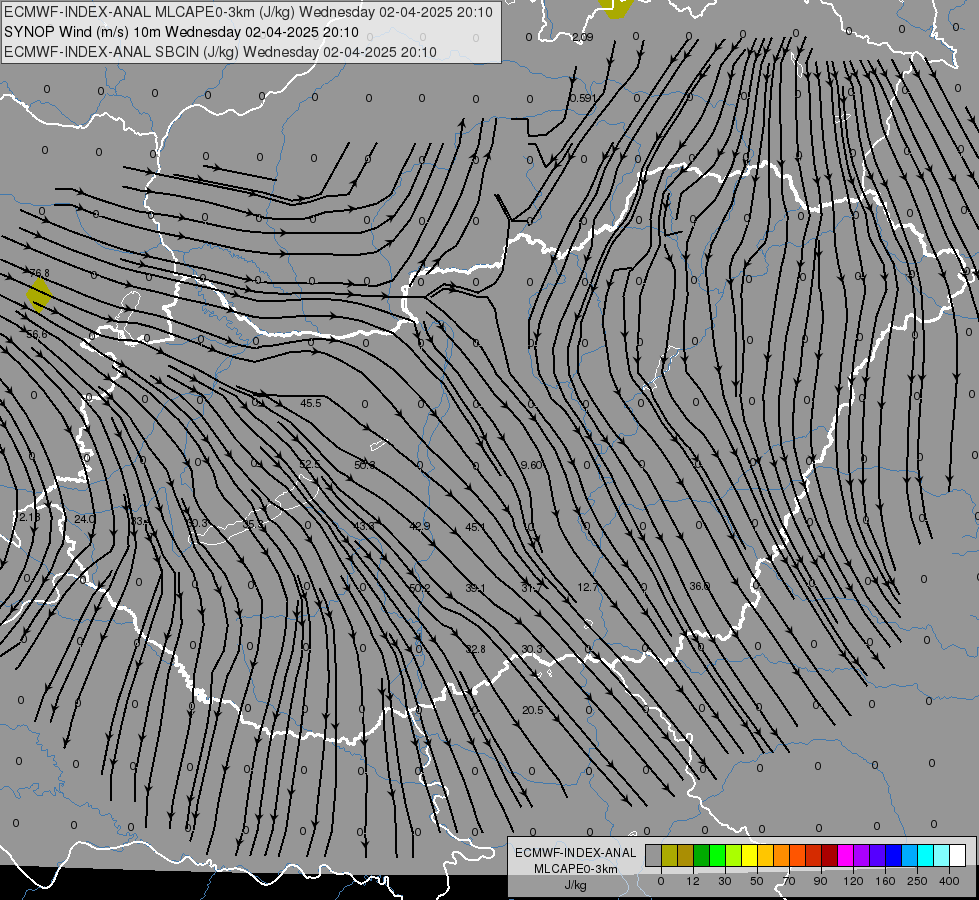Click the map value 45.5
This screenshot has height=900, width=979.
point(310,403)
